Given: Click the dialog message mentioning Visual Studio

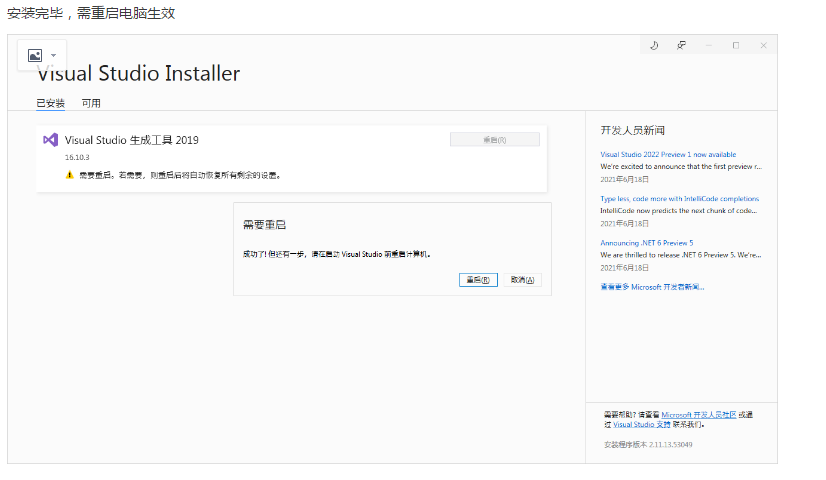Looking at the screenshot, I should (x=337, y=254).
